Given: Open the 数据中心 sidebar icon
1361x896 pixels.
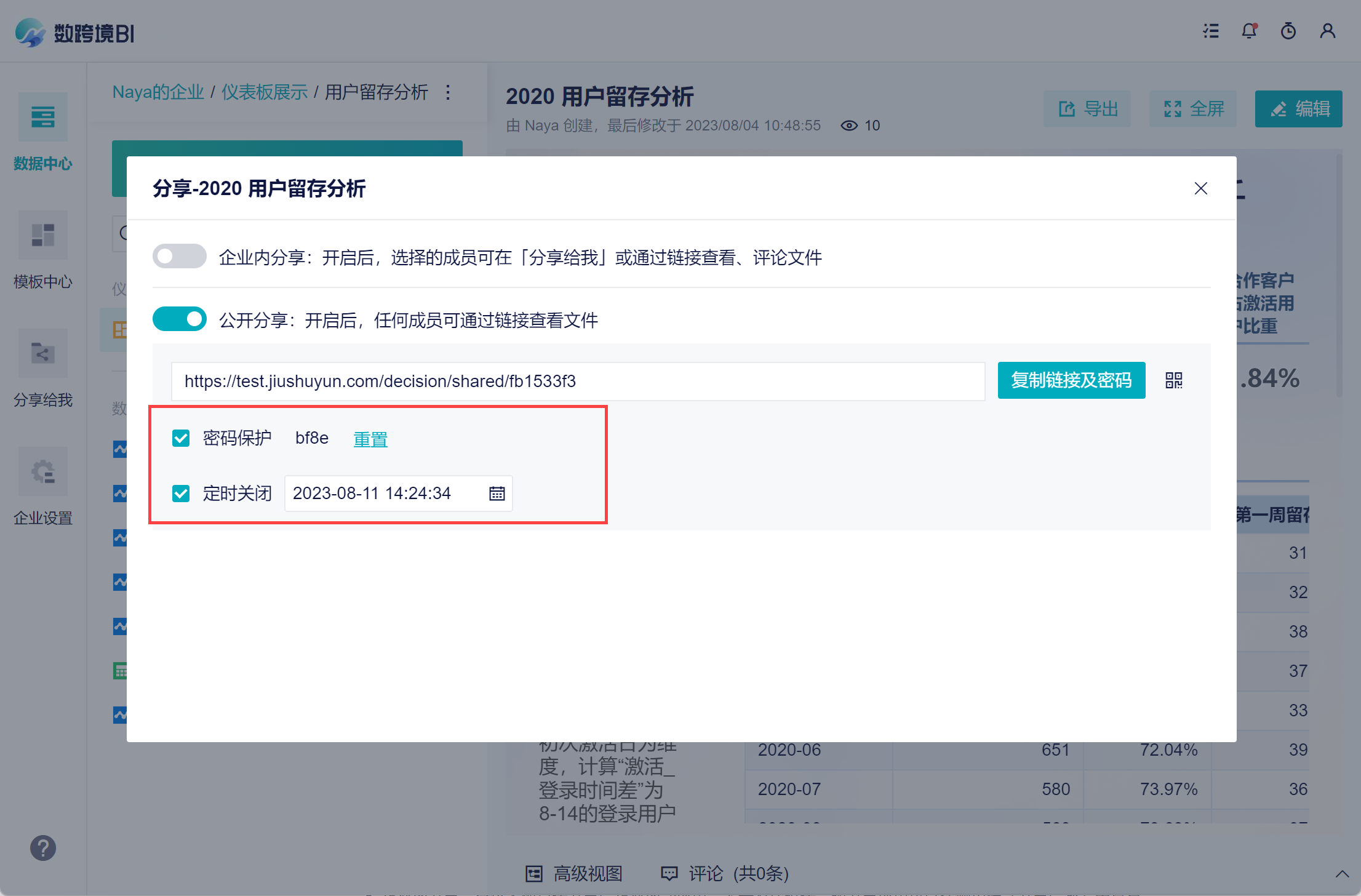Looking at the screenshot, I should (x=43, y=117).
